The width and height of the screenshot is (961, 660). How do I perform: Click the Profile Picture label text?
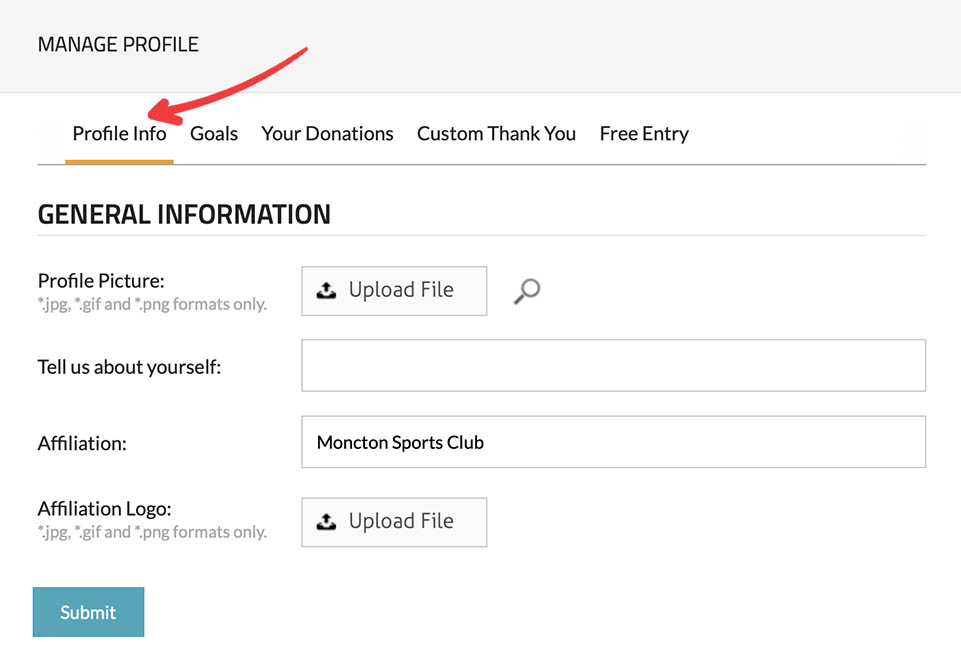point(101,281)
